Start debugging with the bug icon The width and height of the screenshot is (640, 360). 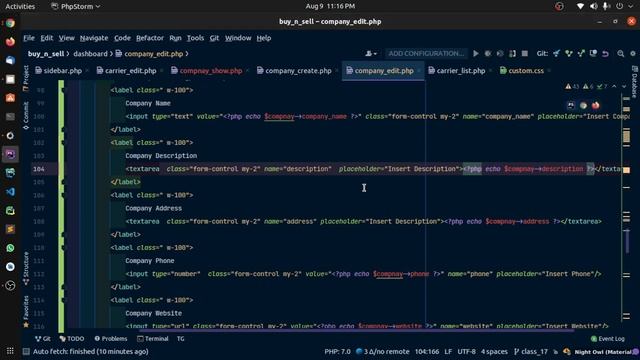(488, 53)
